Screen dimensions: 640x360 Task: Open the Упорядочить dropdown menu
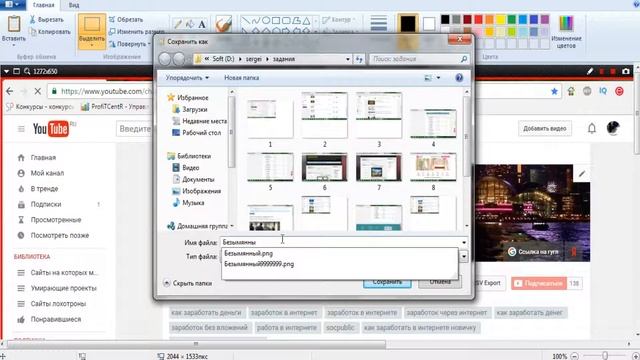pos(187,78)
